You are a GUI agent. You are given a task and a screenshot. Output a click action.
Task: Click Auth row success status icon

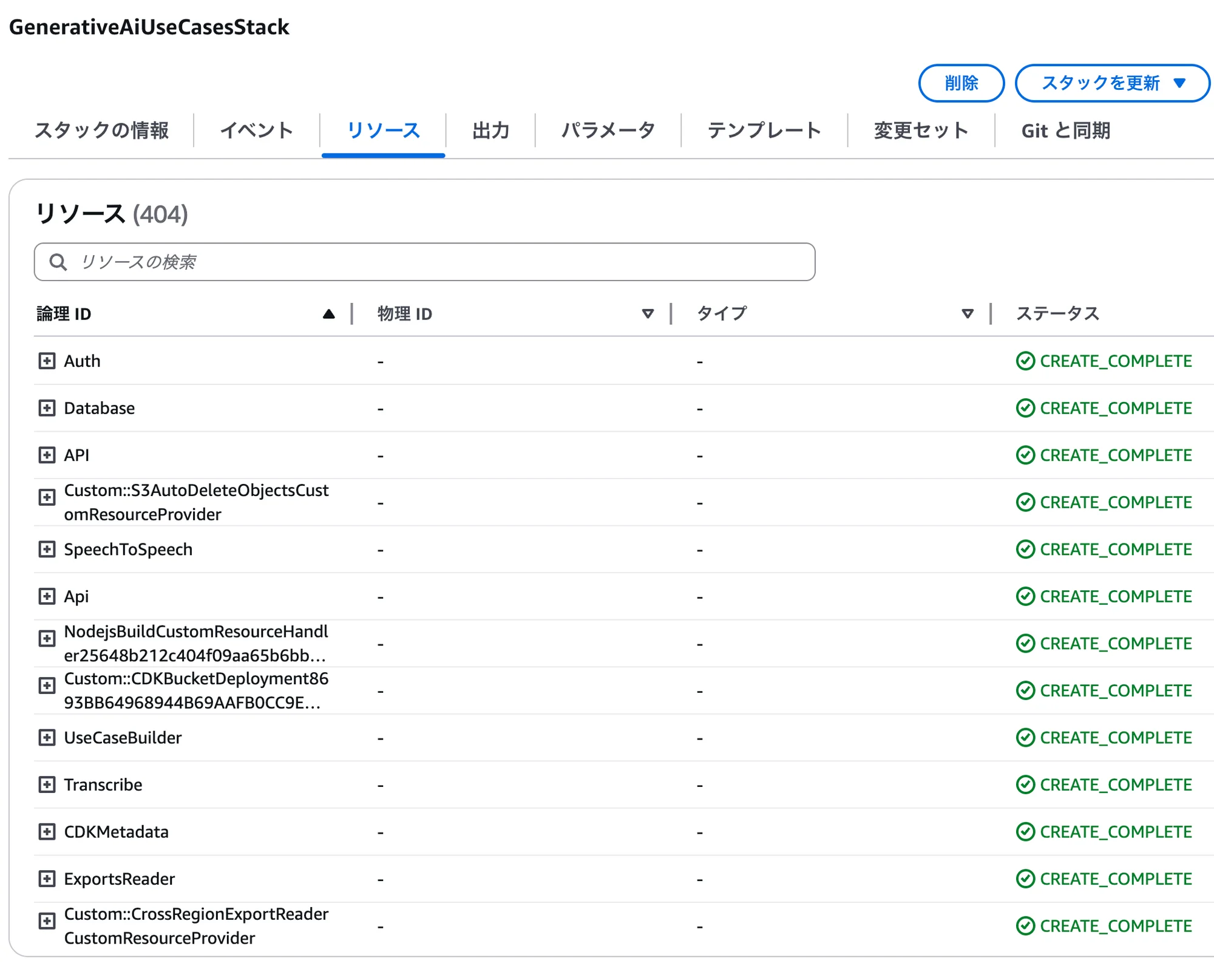[x=1025, y=361]
